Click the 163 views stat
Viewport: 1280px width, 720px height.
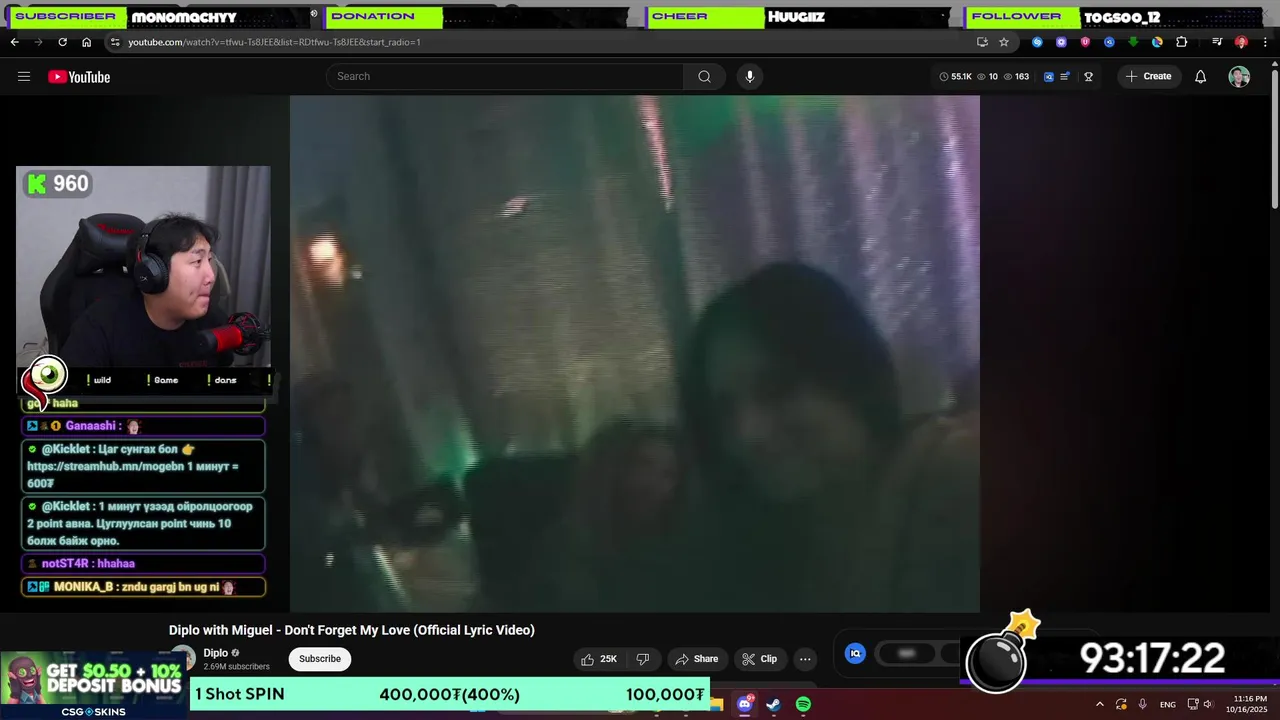(x=1016, y=76)
